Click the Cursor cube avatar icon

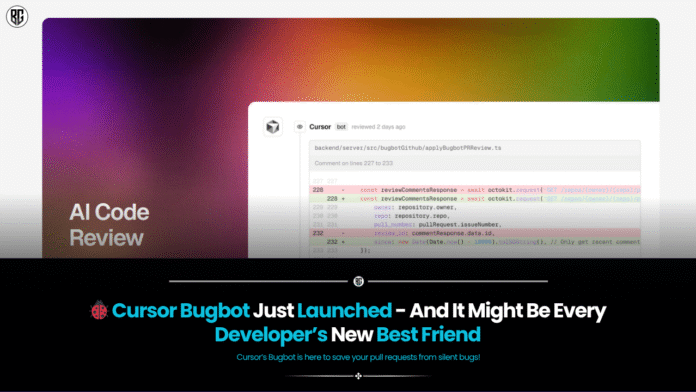(273, 127)
